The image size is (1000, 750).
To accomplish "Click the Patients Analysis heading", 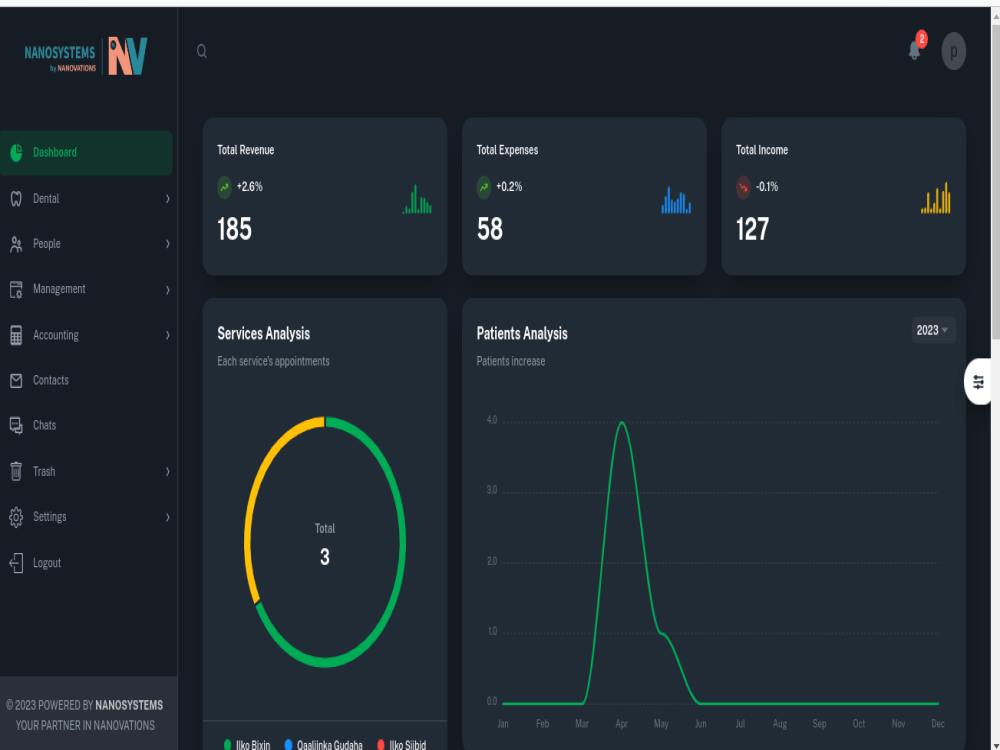I will [x=522, y=334].
